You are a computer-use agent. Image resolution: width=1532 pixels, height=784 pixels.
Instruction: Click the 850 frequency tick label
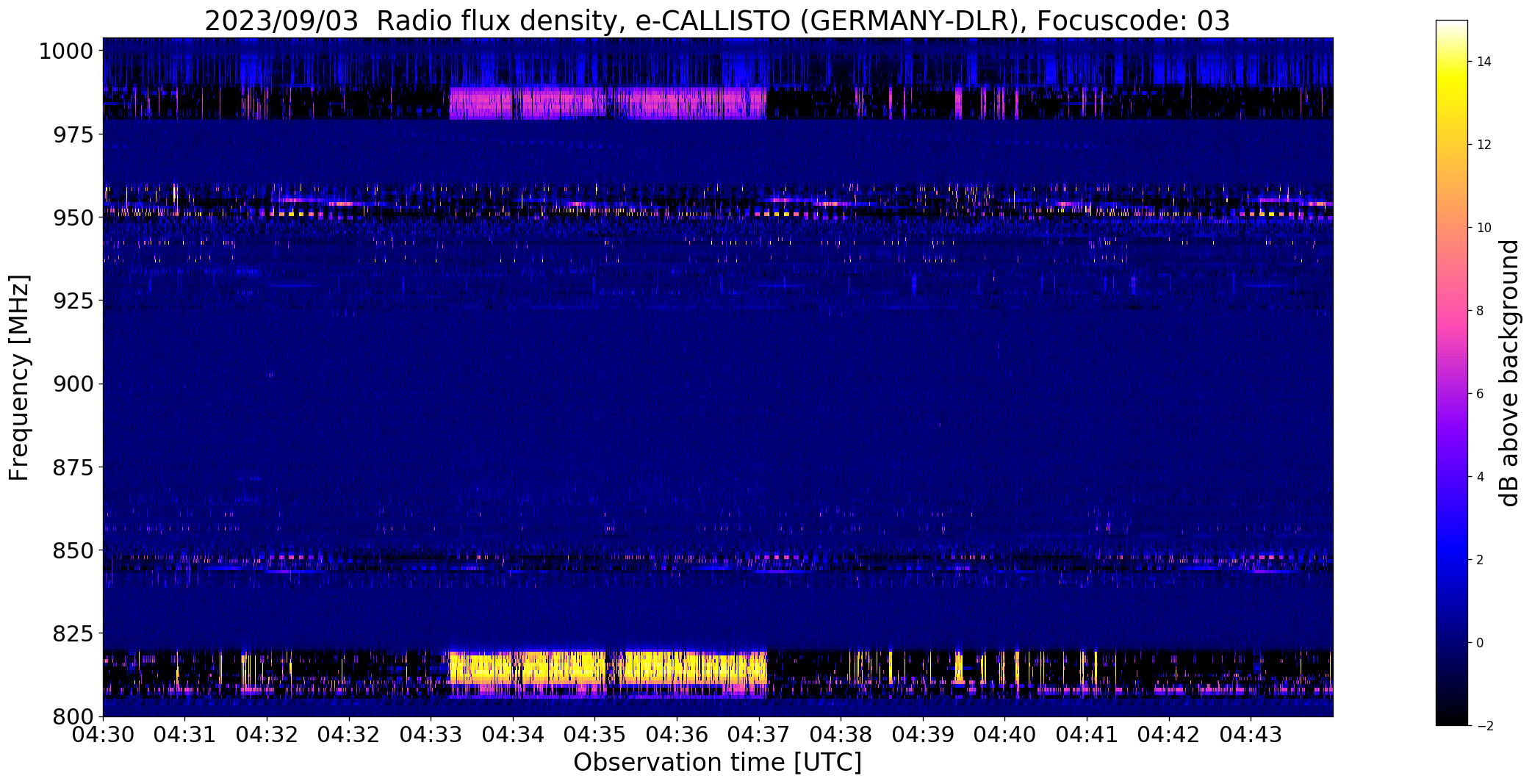point(73,550)
